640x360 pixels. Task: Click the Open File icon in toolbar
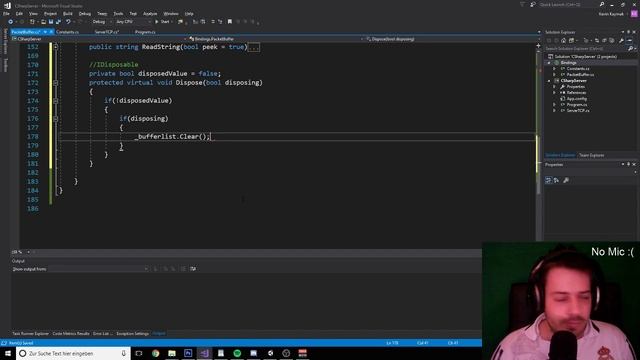point(43,22)
